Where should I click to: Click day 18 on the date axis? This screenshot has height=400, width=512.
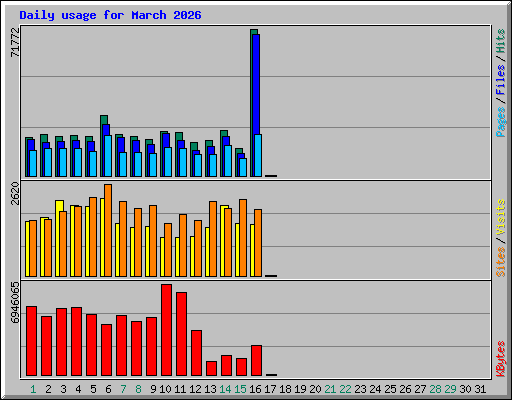pos(285,389)
